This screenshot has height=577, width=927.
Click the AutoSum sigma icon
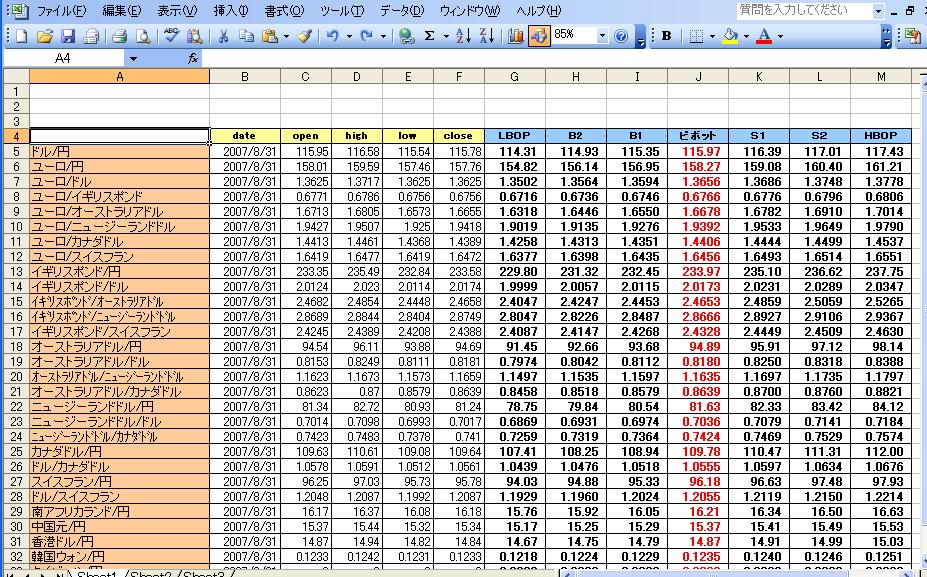tap(430, 37)
